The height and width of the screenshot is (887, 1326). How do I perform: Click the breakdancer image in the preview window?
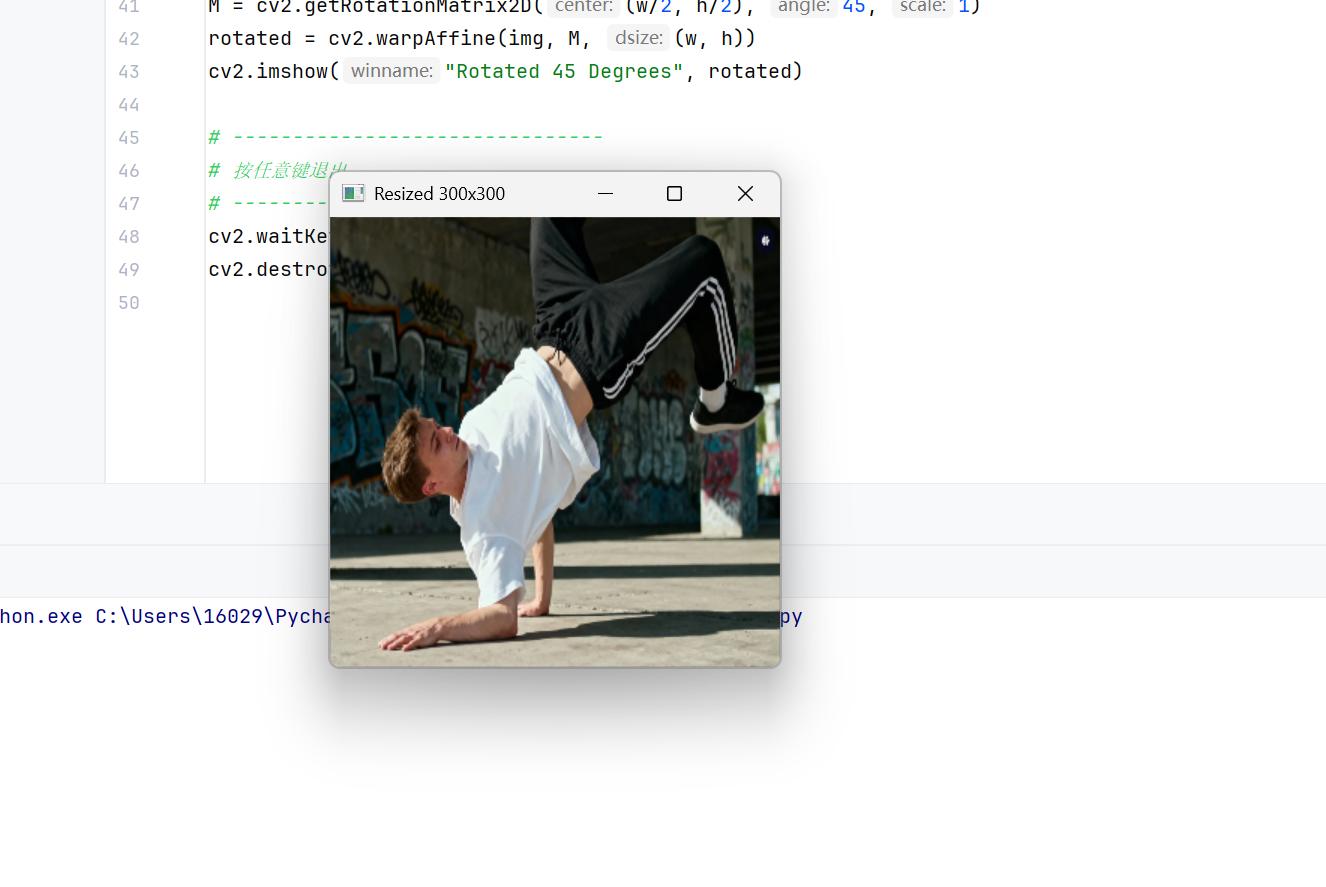pos(555,441)
